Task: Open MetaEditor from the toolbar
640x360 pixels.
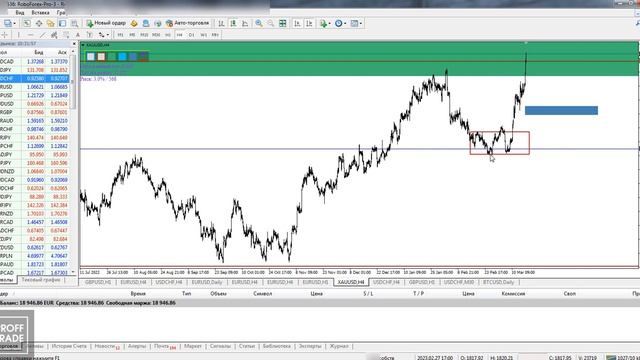Action: point(134,23)
